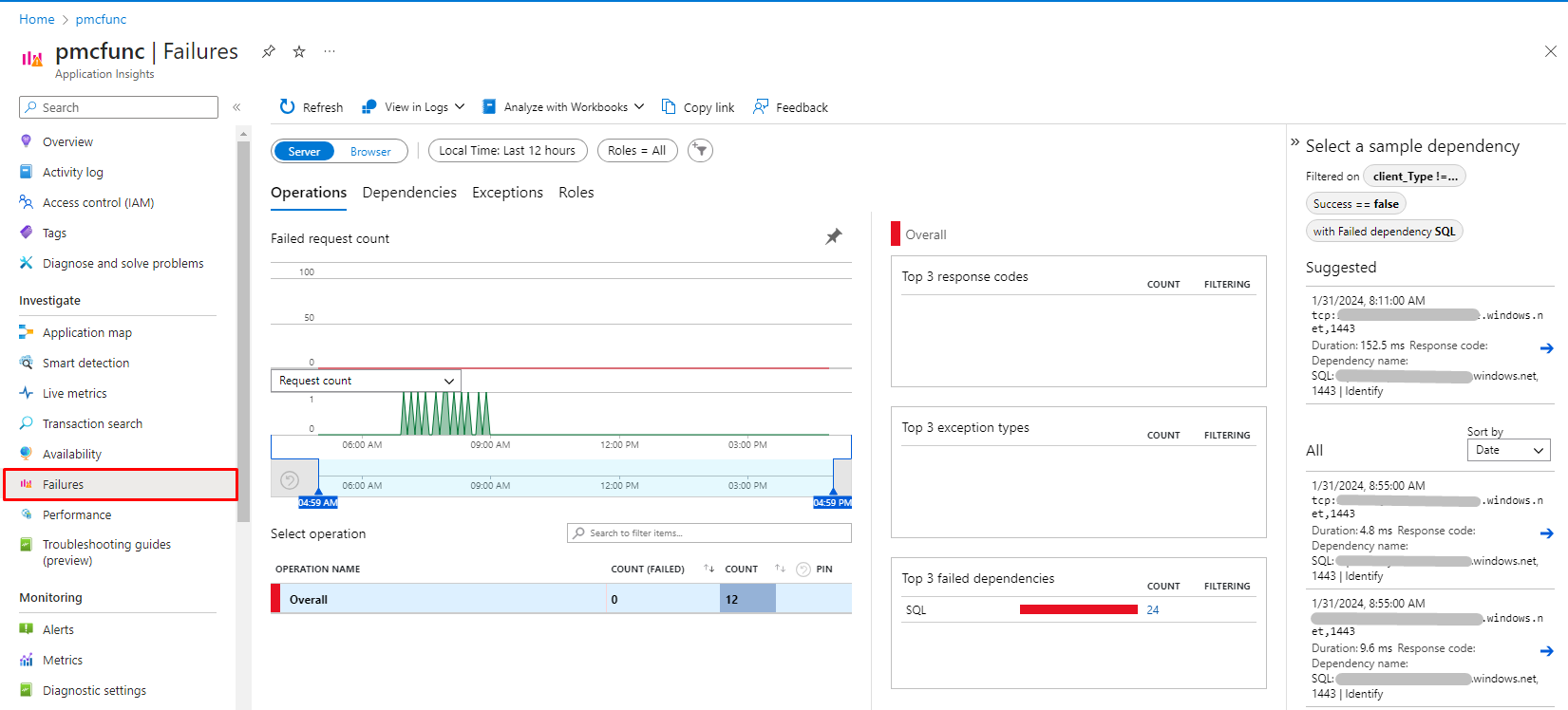Click the red SQL failed dependencies bar
1568x710 pixels.
coord(1079,609)
